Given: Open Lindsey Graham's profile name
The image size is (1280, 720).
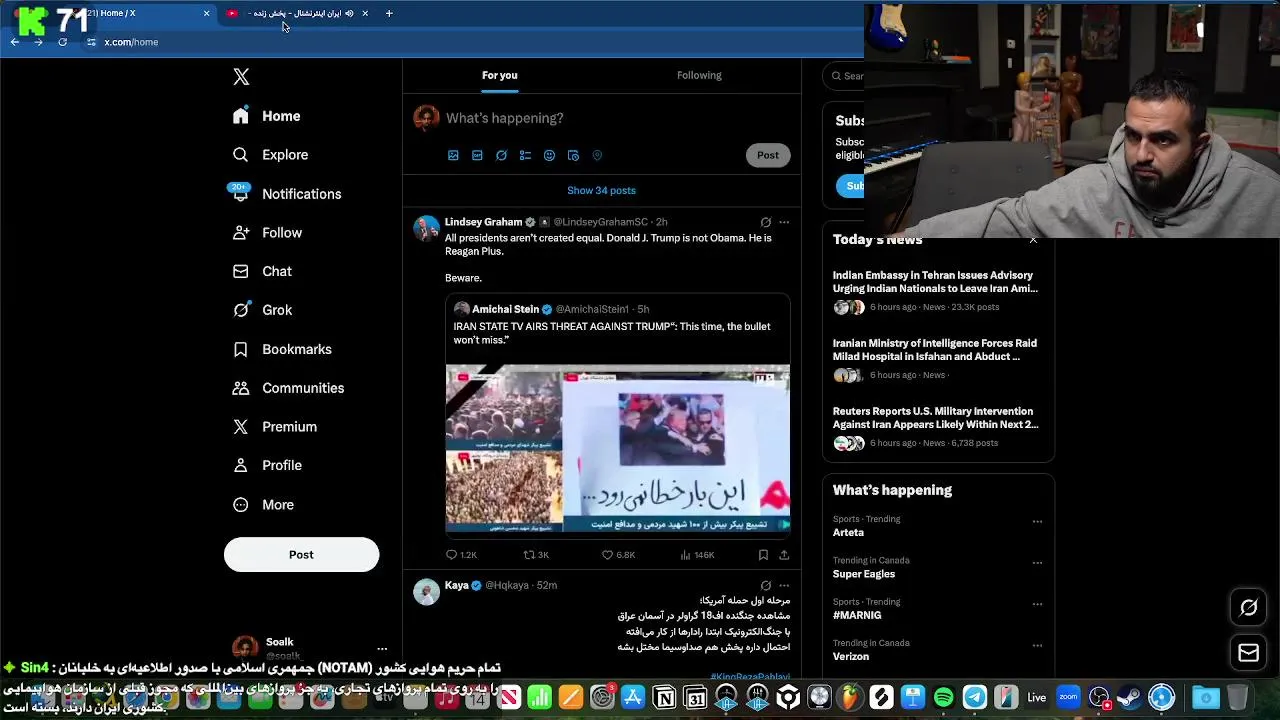Looking at the screenshot, I should [483, 222].
